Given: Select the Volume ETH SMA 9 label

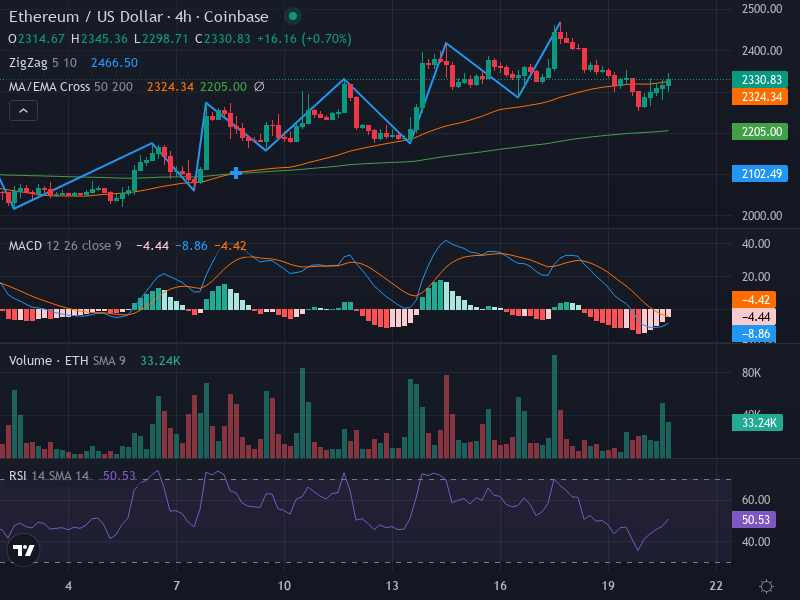Looking at the screenshot, I should [x=67, y=361].
